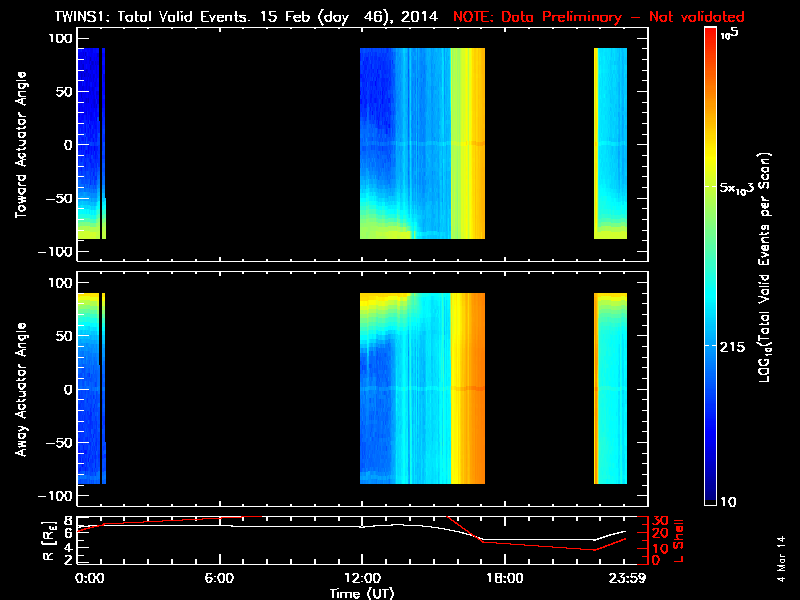Select the '0:00' time tick label
The height and width of the screenshot is (600, 800).
coord(89,578)
